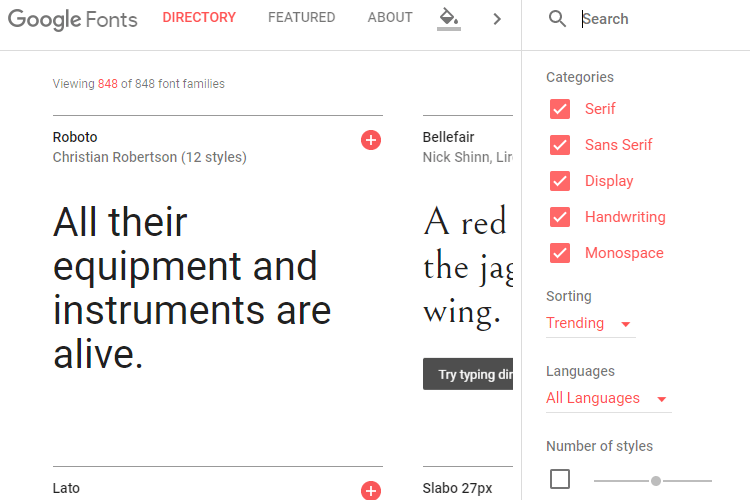
Task: Click the Roboto sample preview text
Action: click(x=192, y=288)
